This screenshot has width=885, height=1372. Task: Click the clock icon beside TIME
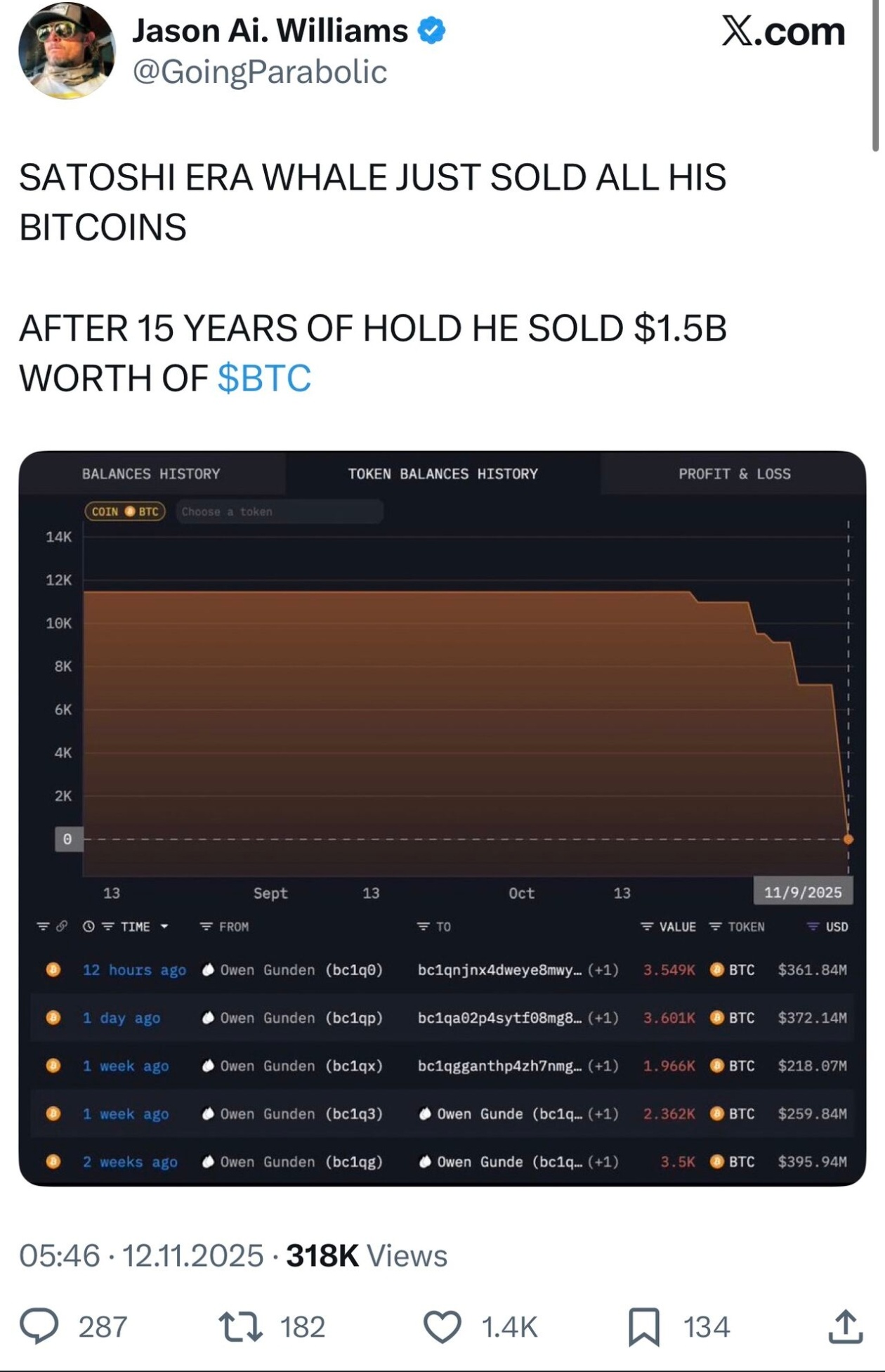[88, 927]
